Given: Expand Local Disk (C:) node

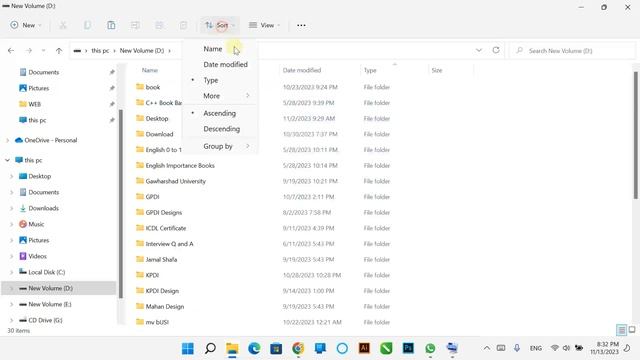Looking at the screenshot, I should (x=11, y=272).
